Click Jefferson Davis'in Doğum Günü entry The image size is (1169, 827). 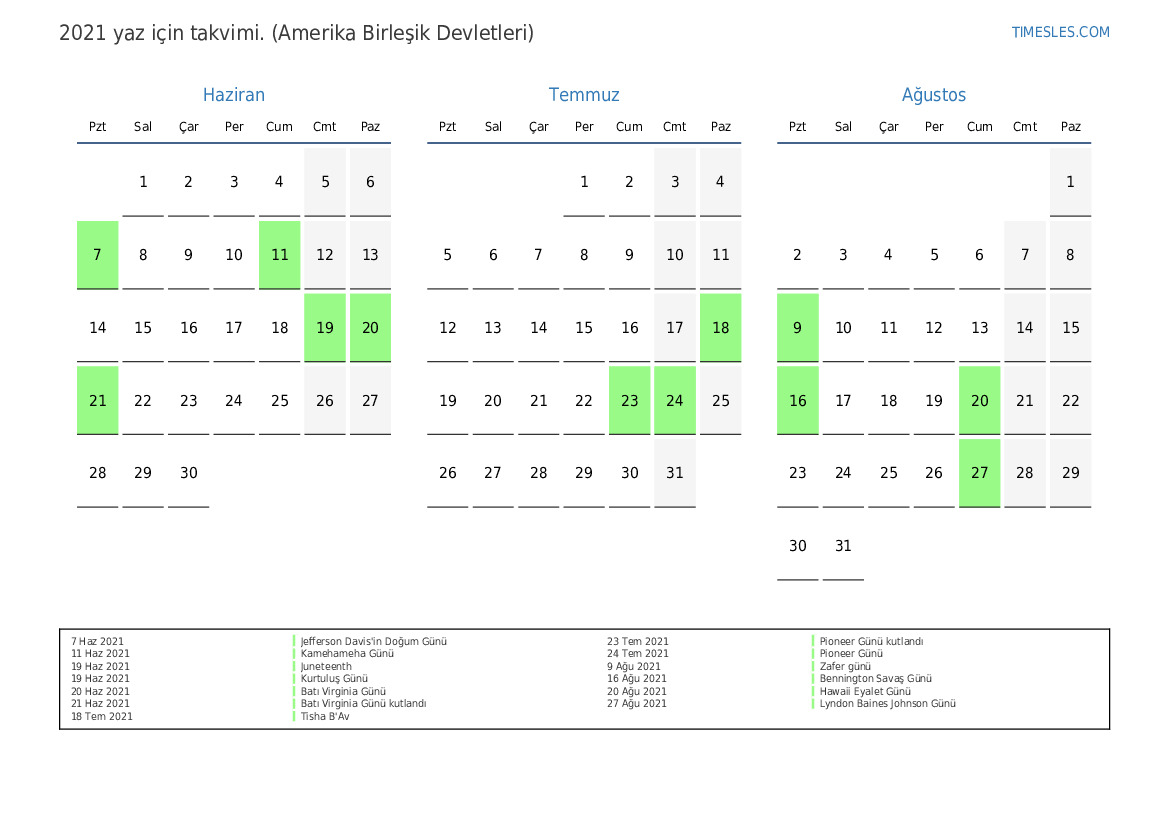point(373,641)
